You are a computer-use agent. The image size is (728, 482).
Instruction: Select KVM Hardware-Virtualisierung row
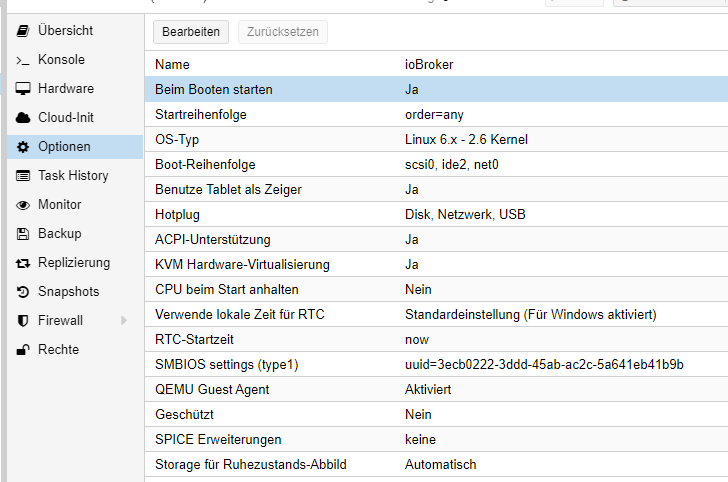pyautogui.click(x=436, y=265)
